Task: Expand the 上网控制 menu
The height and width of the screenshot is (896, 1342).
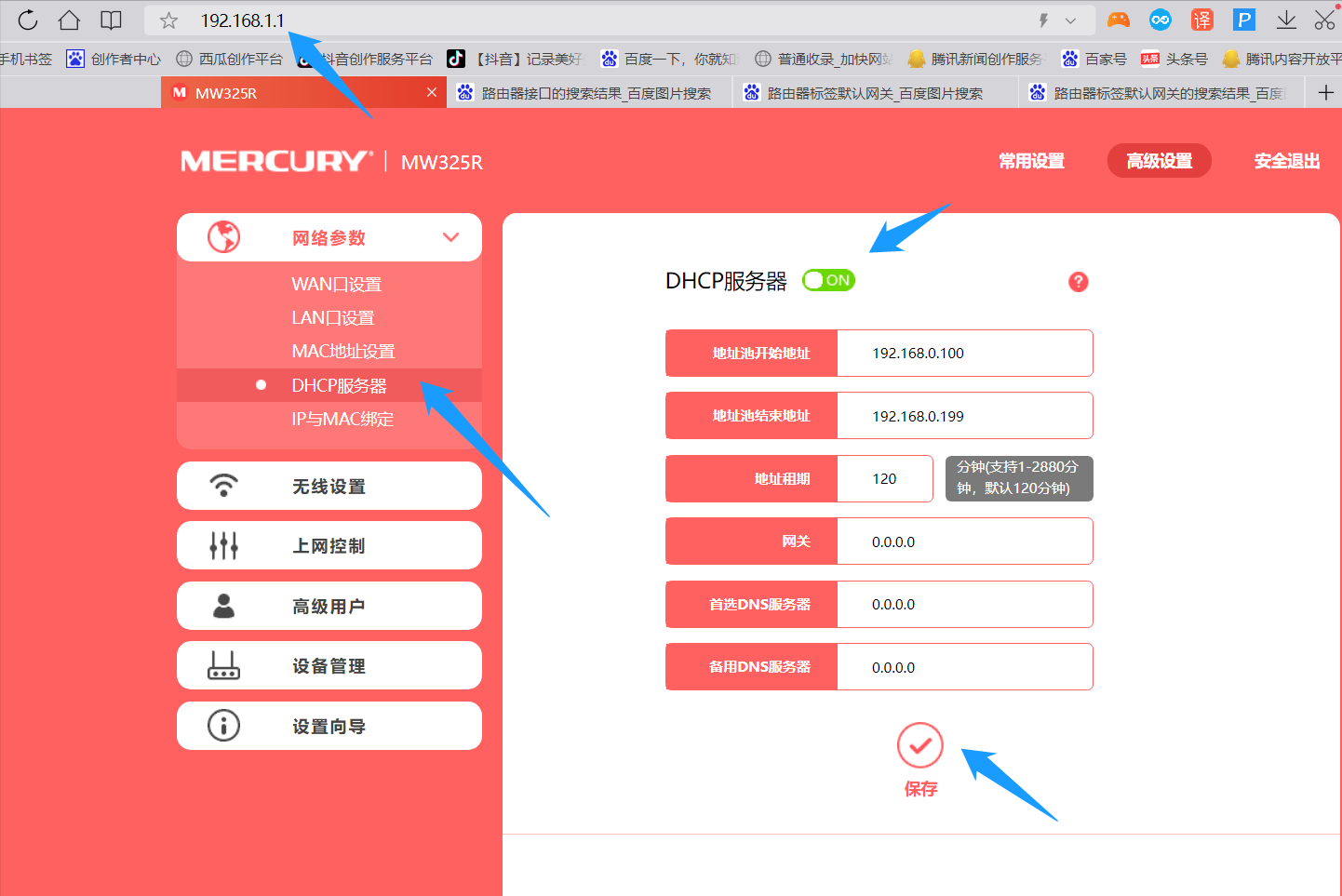Action: [329, 545]
